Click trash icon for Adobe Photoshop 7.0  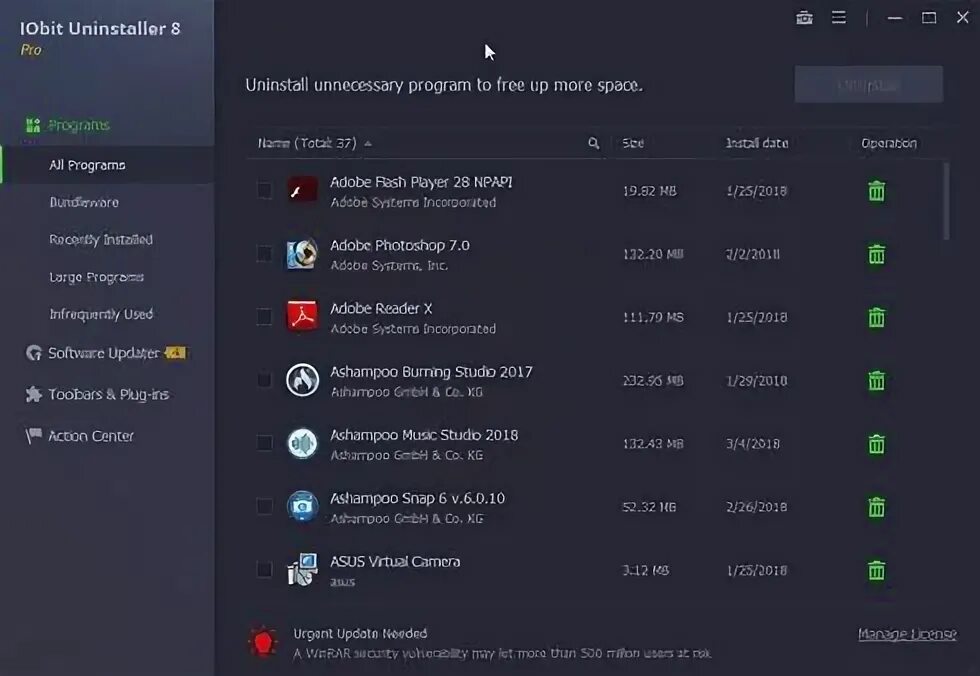coord(876,254)
